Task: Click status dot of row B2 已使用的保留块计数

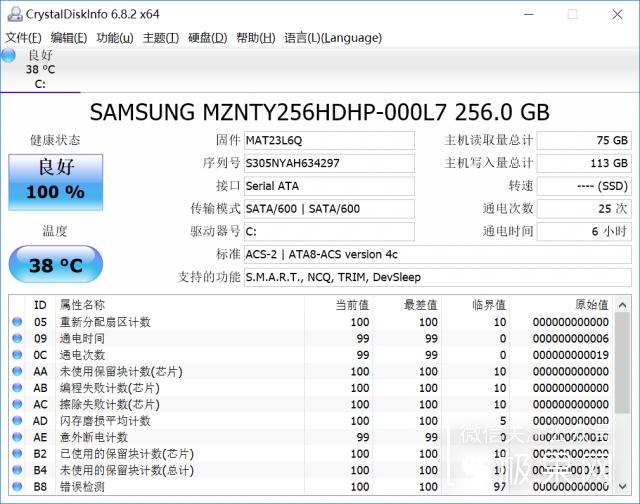Action: click(17, 453)
